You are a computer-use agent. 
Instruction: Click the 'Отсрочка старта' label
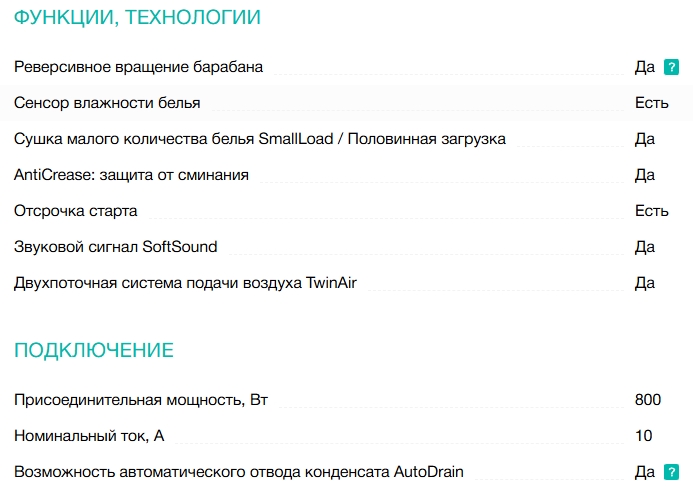[76, 211]
